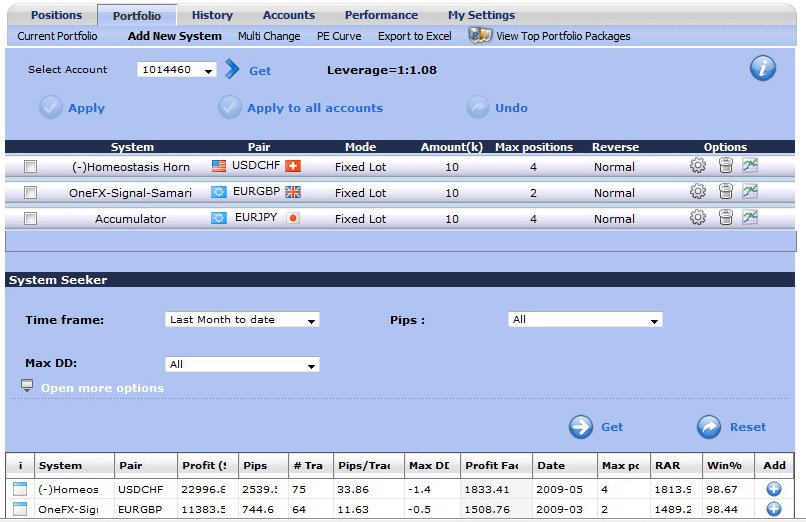Viewport: 806px width, 522px height.
Task: Check the Homeostasis Horn checkbox
Action: click(x=30, y=166)
